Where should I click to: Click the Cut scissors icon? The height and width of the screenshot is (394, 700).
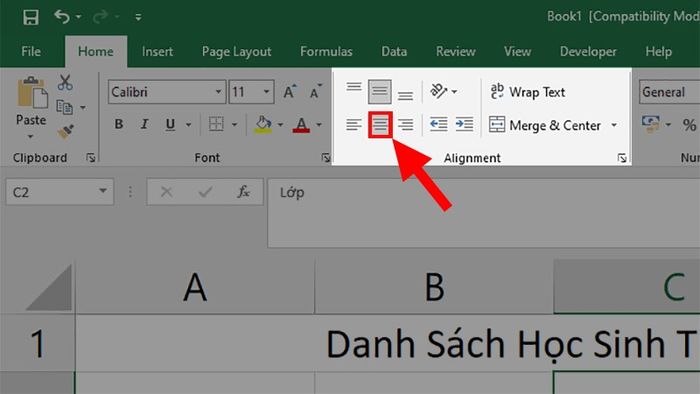point(65,83)
